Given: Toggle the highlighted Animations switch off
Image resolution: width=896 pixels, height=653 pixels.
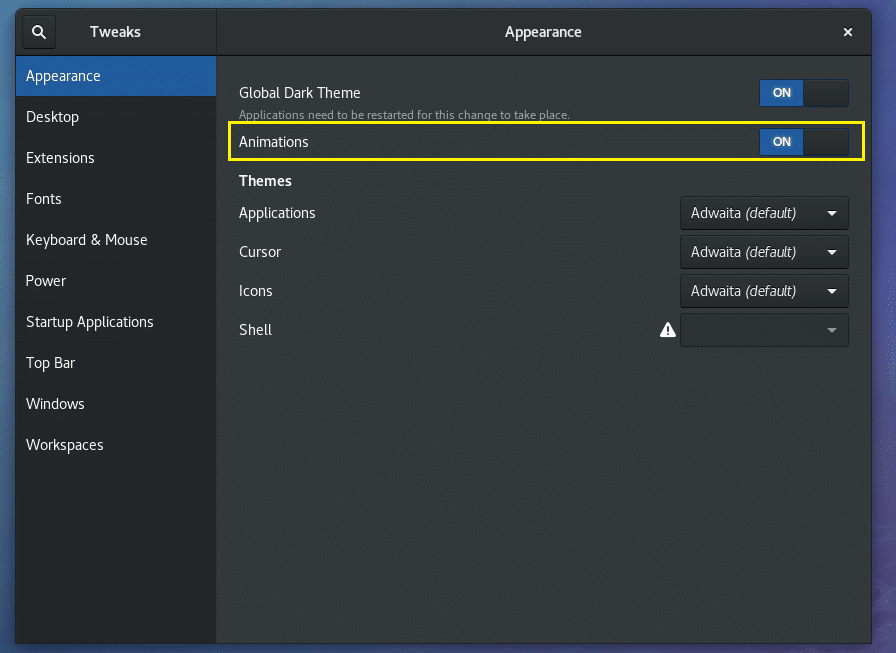Looking at the screenshot, I should point(804,141).
